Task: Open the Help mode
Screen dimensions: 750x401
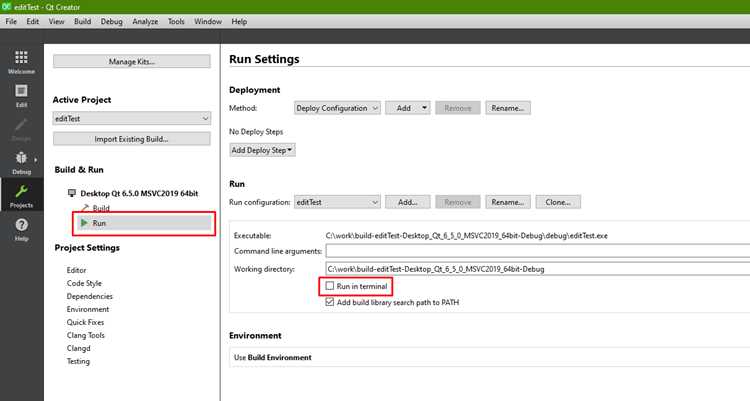Action: click(x=22, y=230)
